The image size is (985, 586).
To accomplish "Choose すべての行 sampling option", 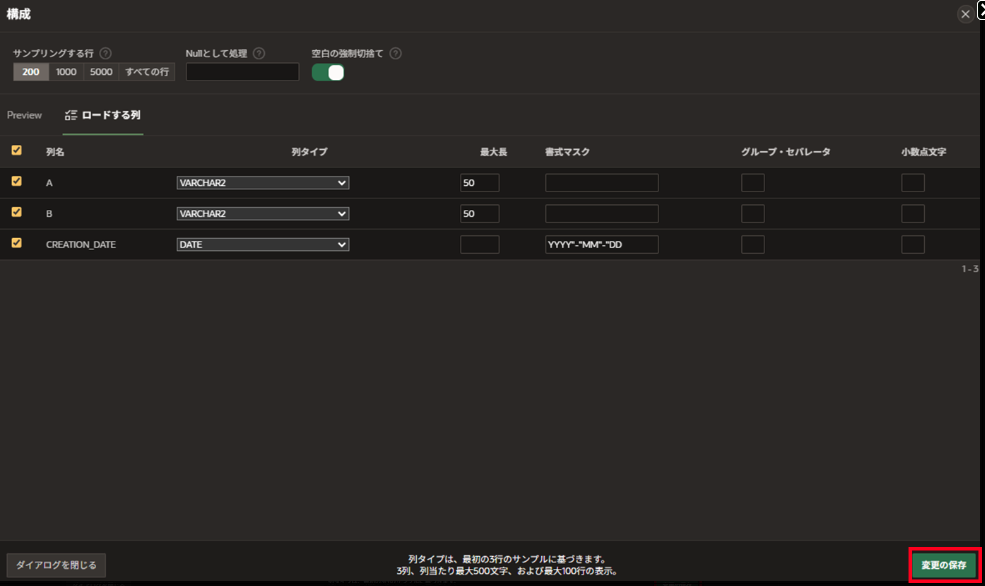I will click(147, 72).
